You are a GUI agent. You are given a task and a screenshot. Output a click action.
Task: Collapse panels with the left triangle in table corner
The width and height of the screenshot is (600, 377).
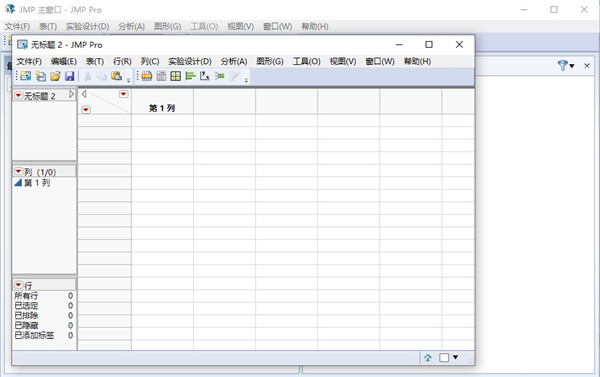(x=84, y=94)
